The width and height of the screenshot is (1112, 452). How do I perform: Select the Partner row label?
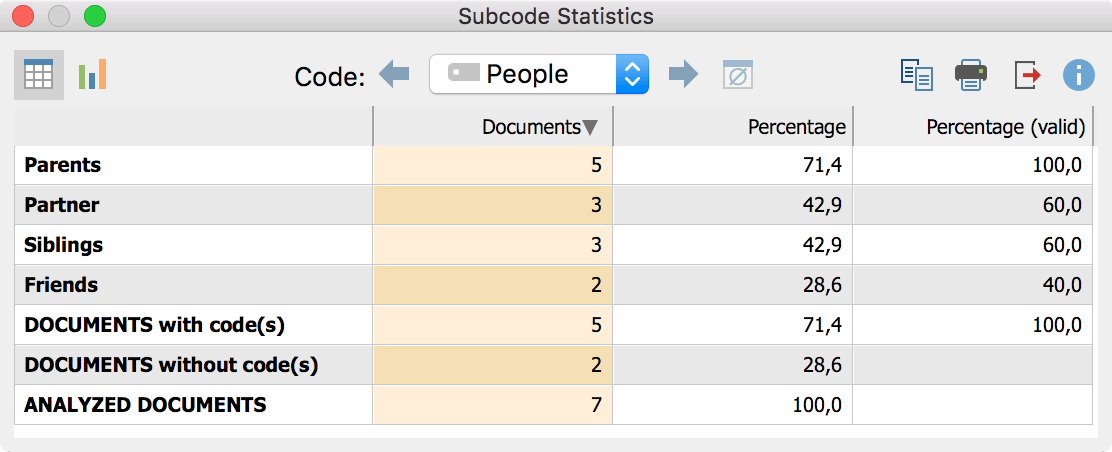point(62,205)
